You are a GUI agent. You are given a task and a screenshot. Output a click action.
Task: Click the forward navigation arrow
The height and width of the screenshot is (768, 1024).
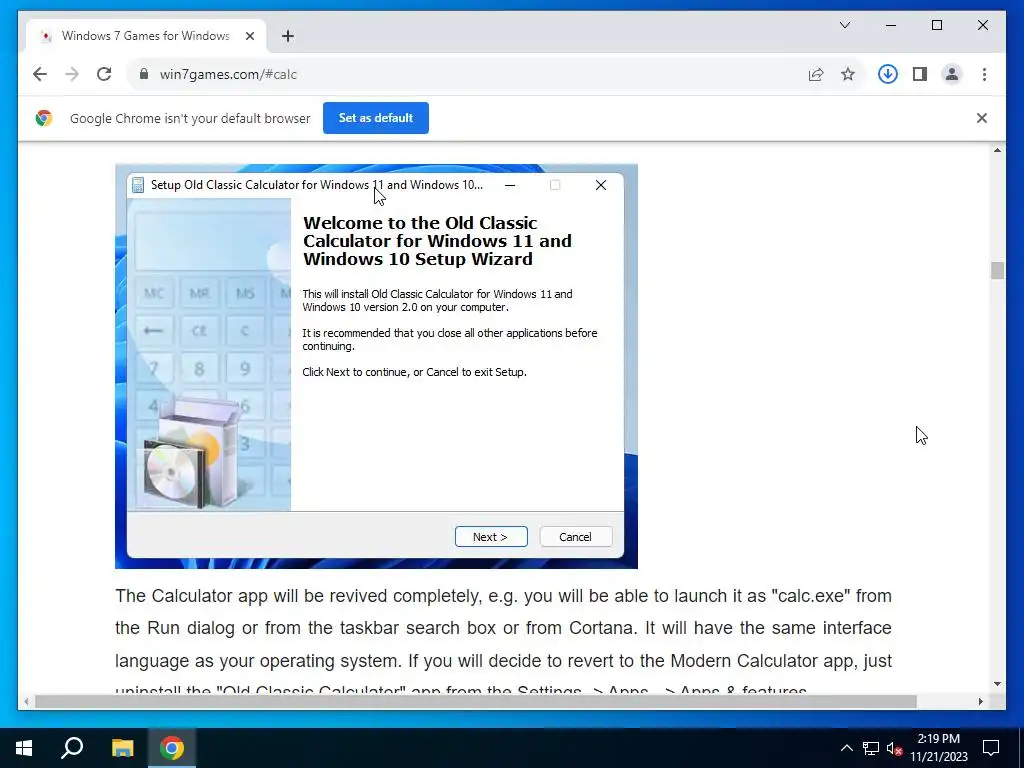pos(72,74)
